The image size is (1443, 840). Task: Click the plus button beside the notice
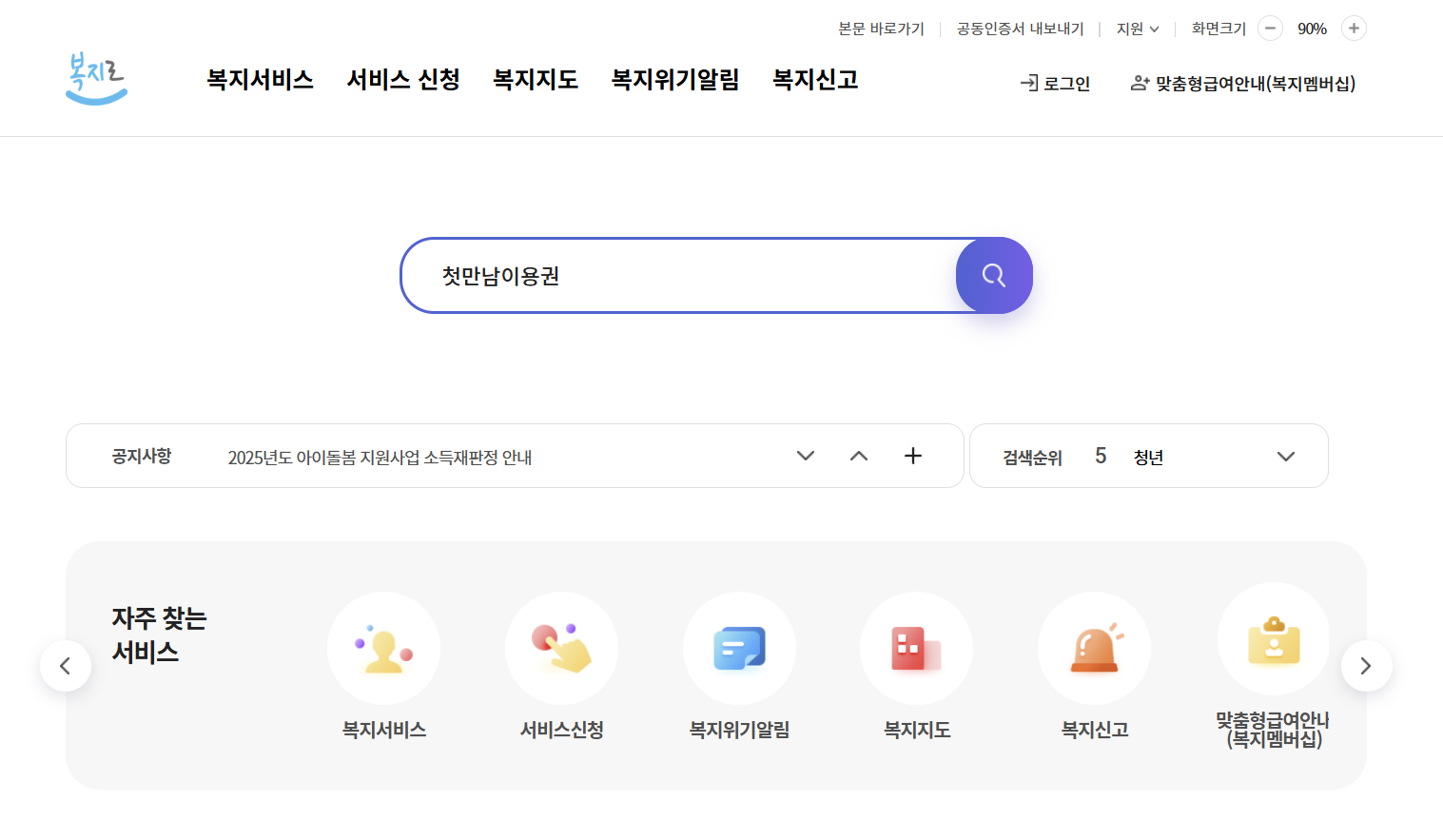pyautogui.click(x=912, y=456)
